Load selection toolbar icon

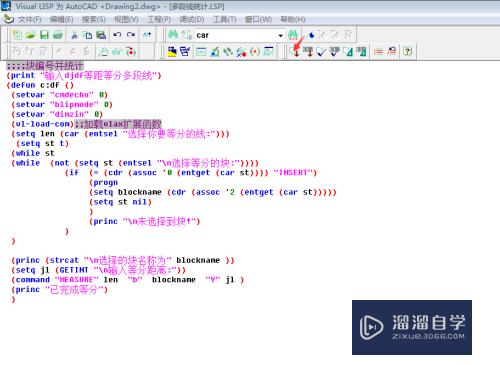[x=308, y=52]
